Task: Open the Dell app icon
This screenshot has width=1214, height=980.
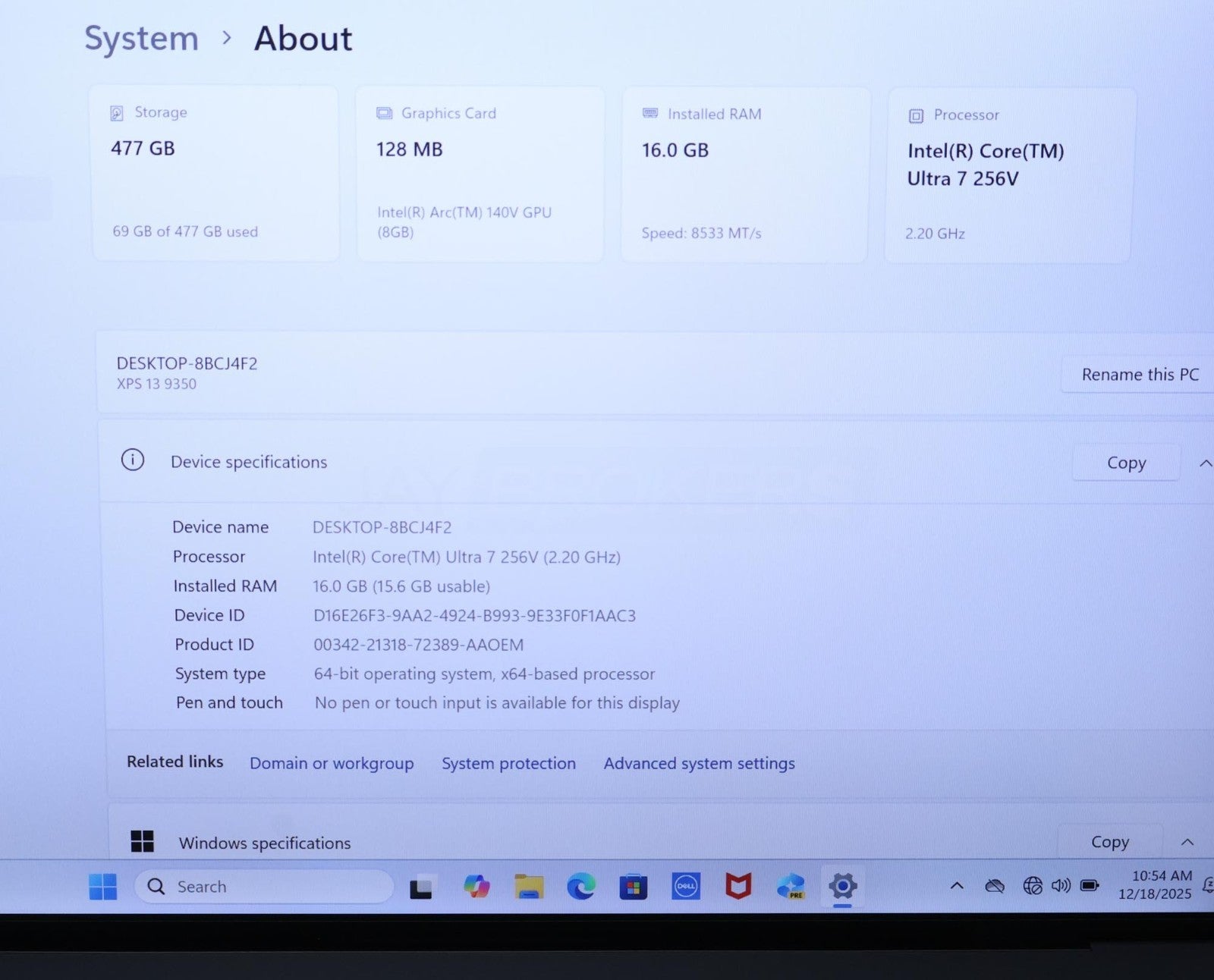Action: tap(686, 886)
